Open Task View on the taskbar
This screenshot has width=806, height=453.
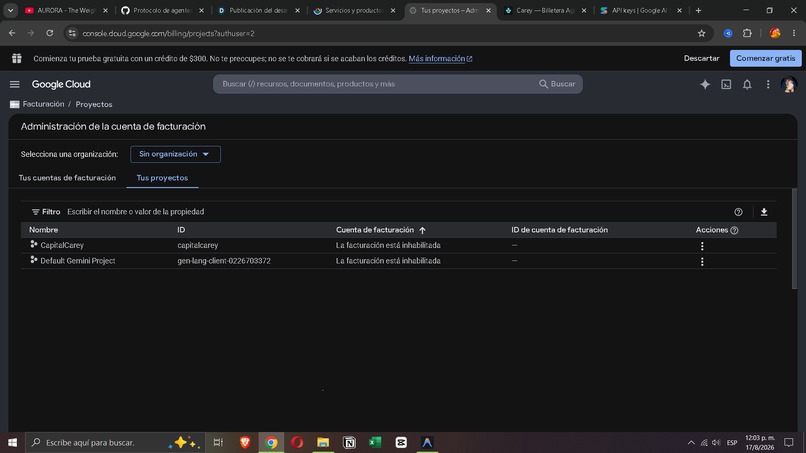218,442
